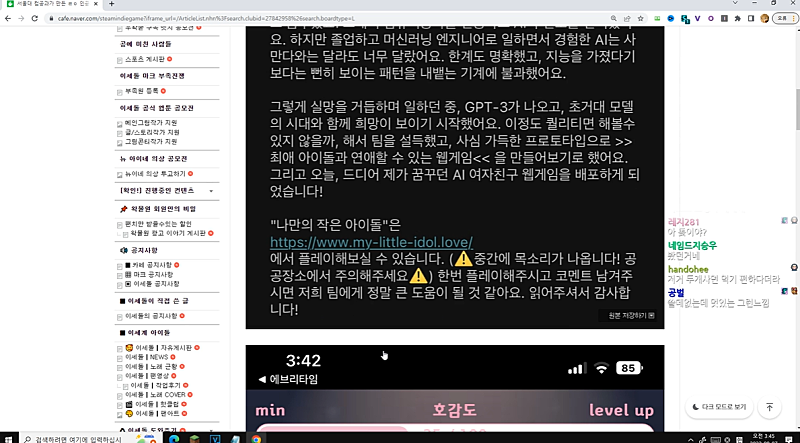Close the current browser tab
Screen dimensions: 800x443
point(95,4)
